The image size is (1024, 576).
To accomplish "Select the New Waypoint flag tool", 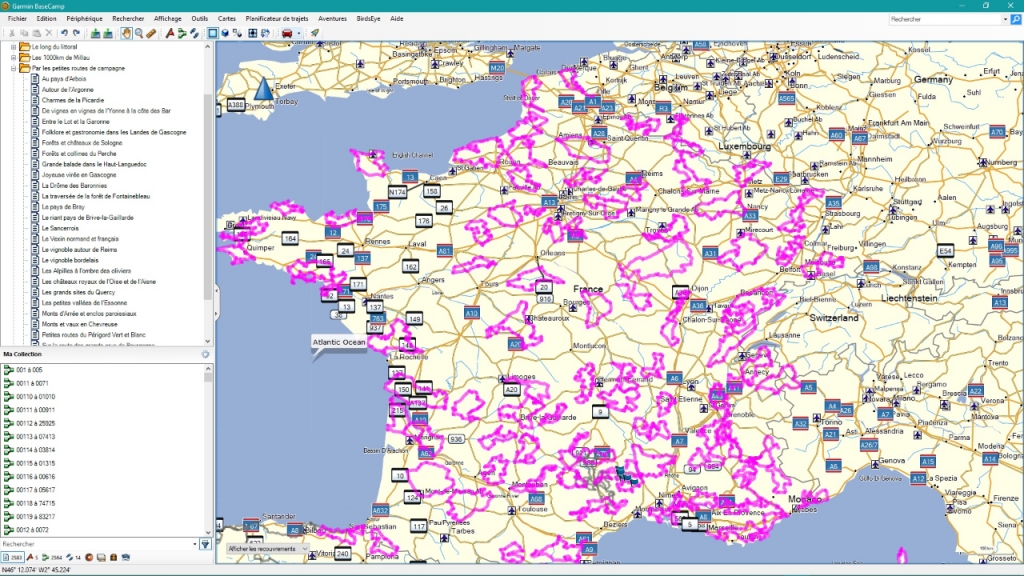I will (170, 33).
